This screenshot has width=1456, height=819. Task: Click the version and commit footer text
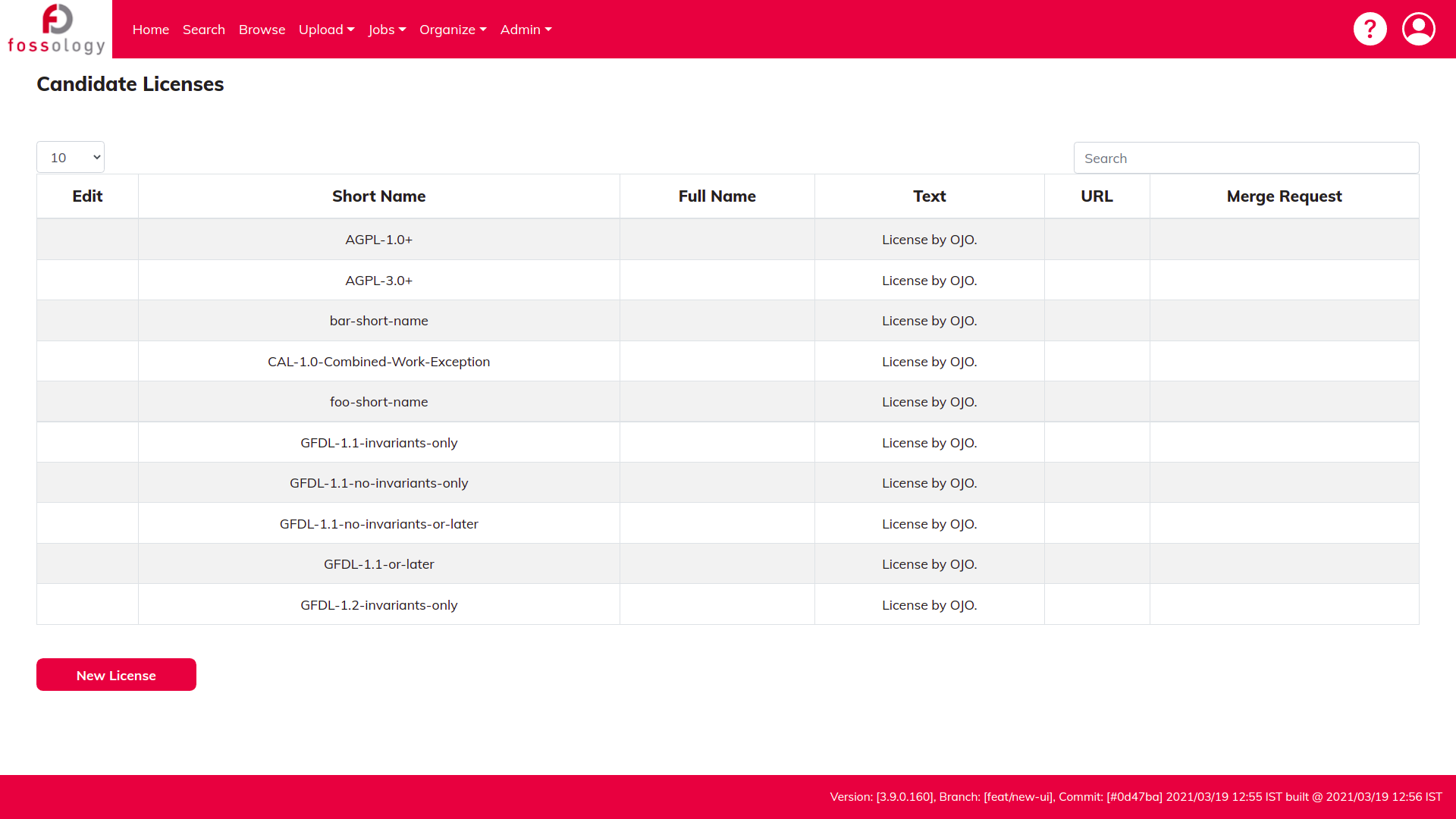click(x=1136, y=797)
